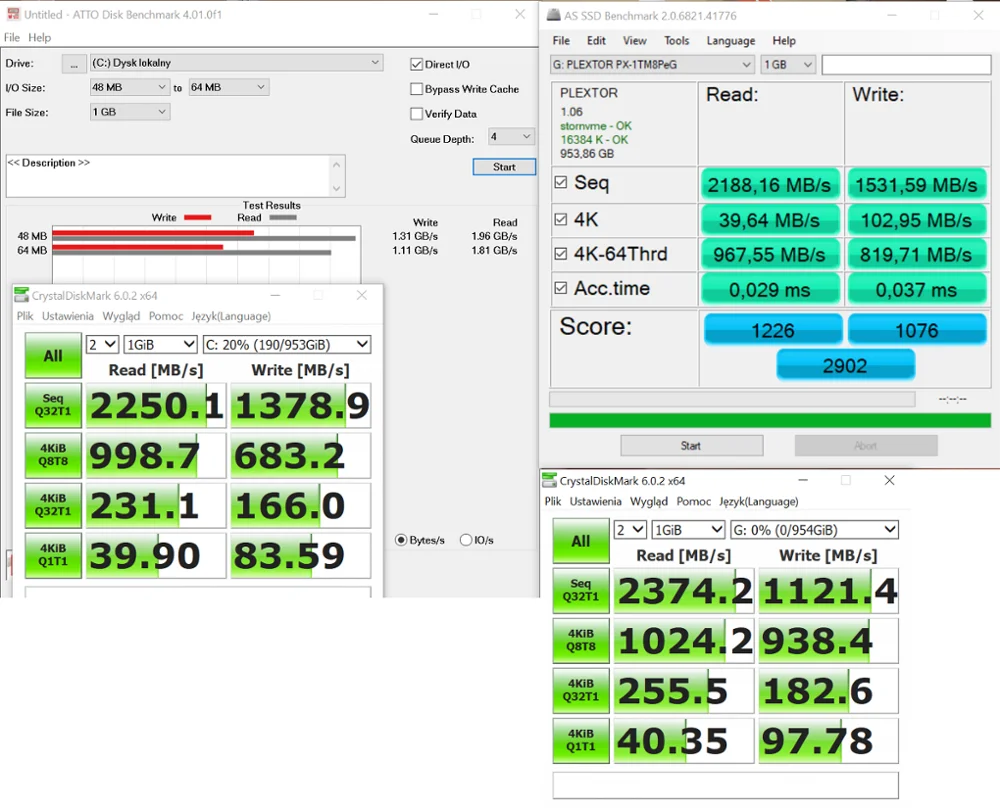
Task: Click the ATTO Description text field
Action: coord(168,176)
